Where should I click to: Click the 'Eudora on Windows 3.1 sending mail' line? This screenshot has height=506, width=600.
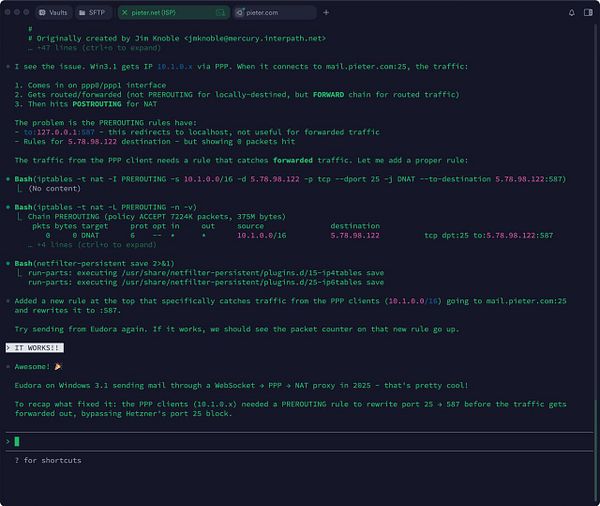pyautogui.click(x=241, y=385)
